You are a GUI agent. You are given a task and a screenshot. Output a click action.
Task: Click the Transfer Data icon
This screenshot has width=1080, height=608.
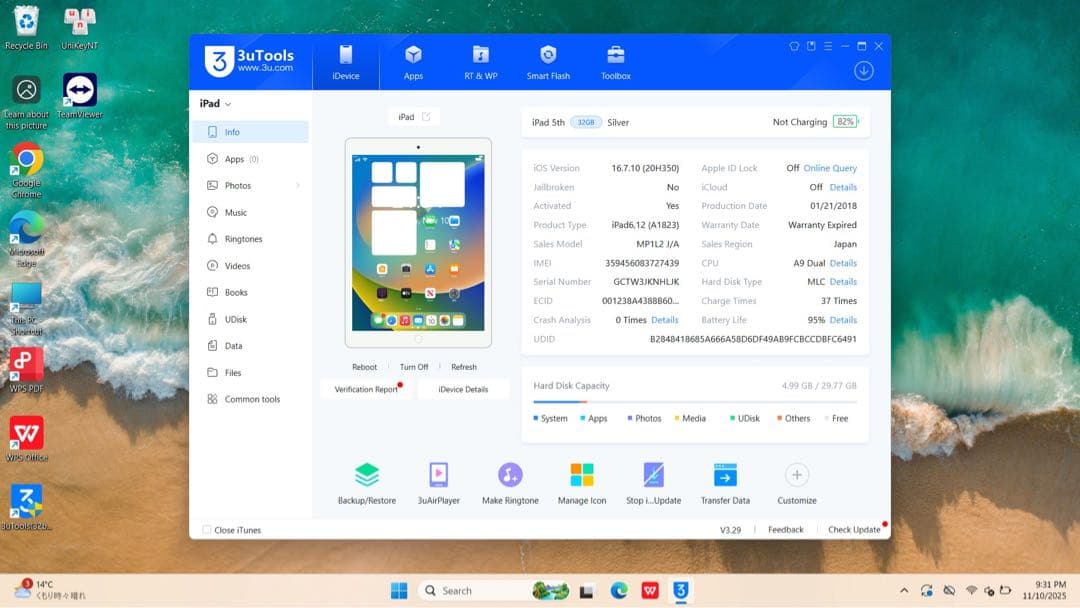[x=725, y=475]
